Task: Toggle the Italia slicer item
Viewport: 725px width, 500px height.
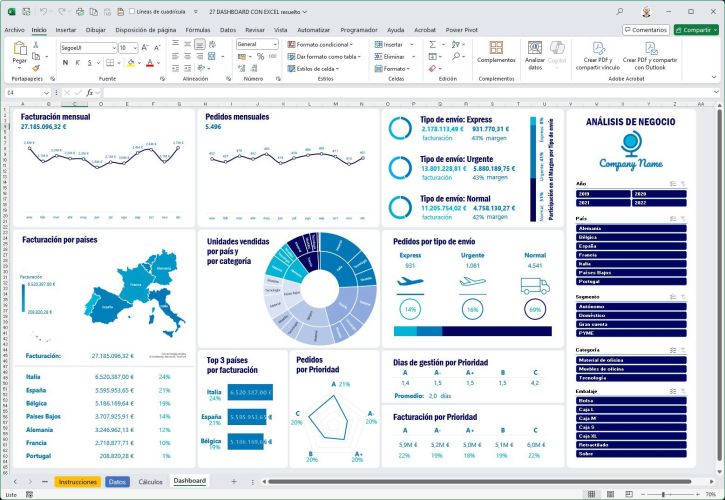Action: coord(631,264)
